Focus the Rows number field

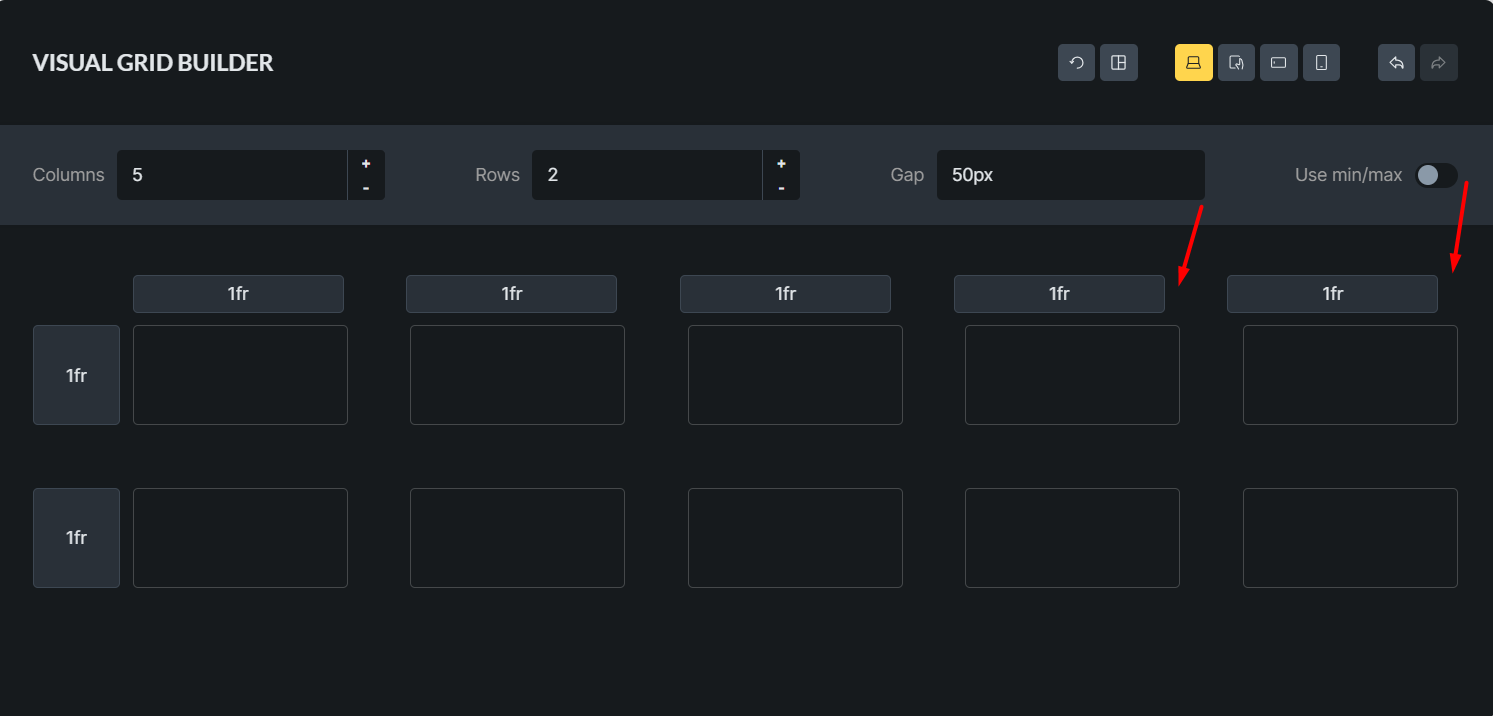pos(647,175)
